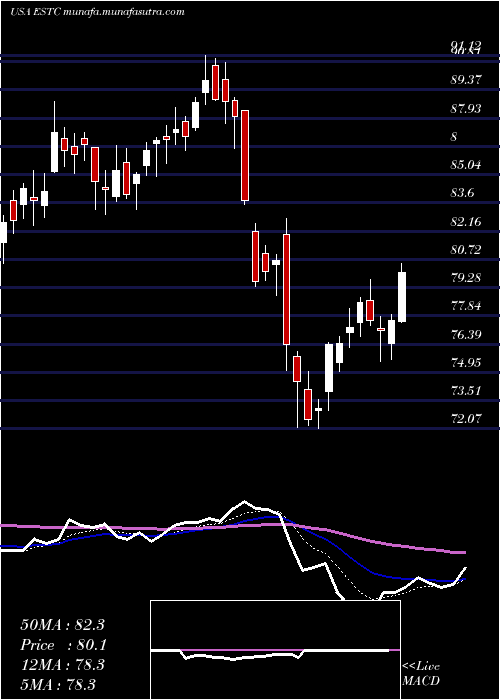Image resolution: width=500 pixels, height=700 pixels.
Task: Select the 87.93 price level label
Action: coord(466,108)
